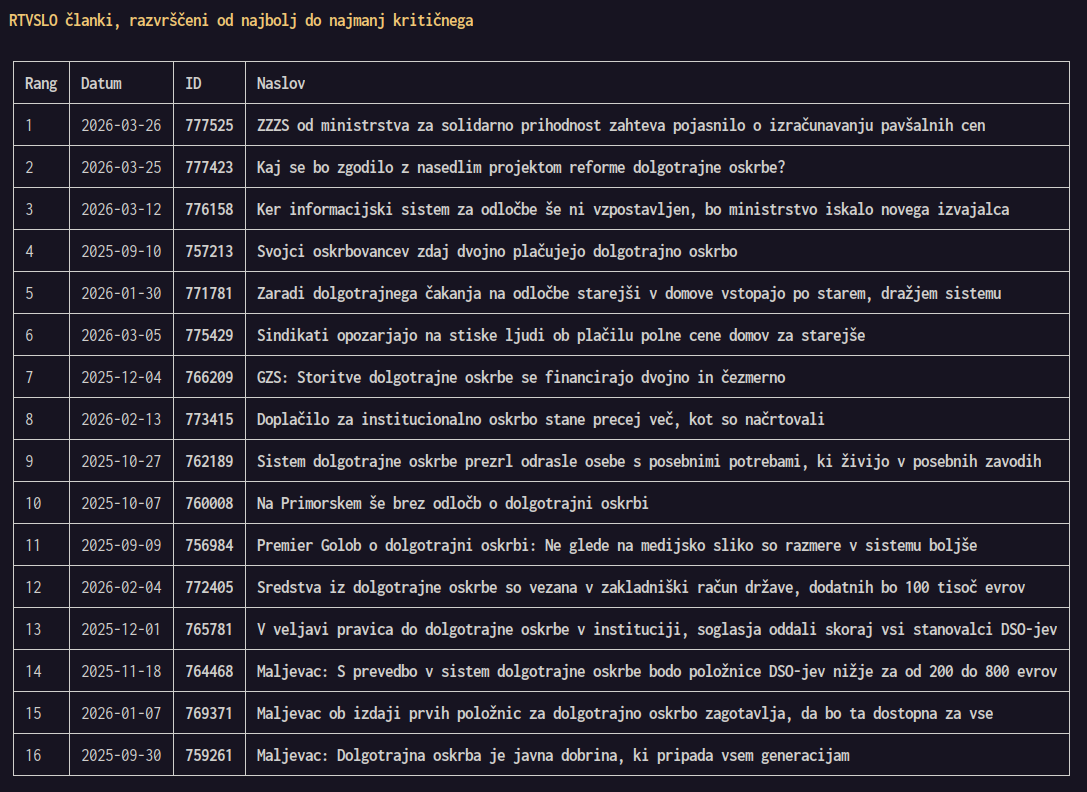
Task: Click title 'Na Primorskem še brez odločb'
Action: 369,503
